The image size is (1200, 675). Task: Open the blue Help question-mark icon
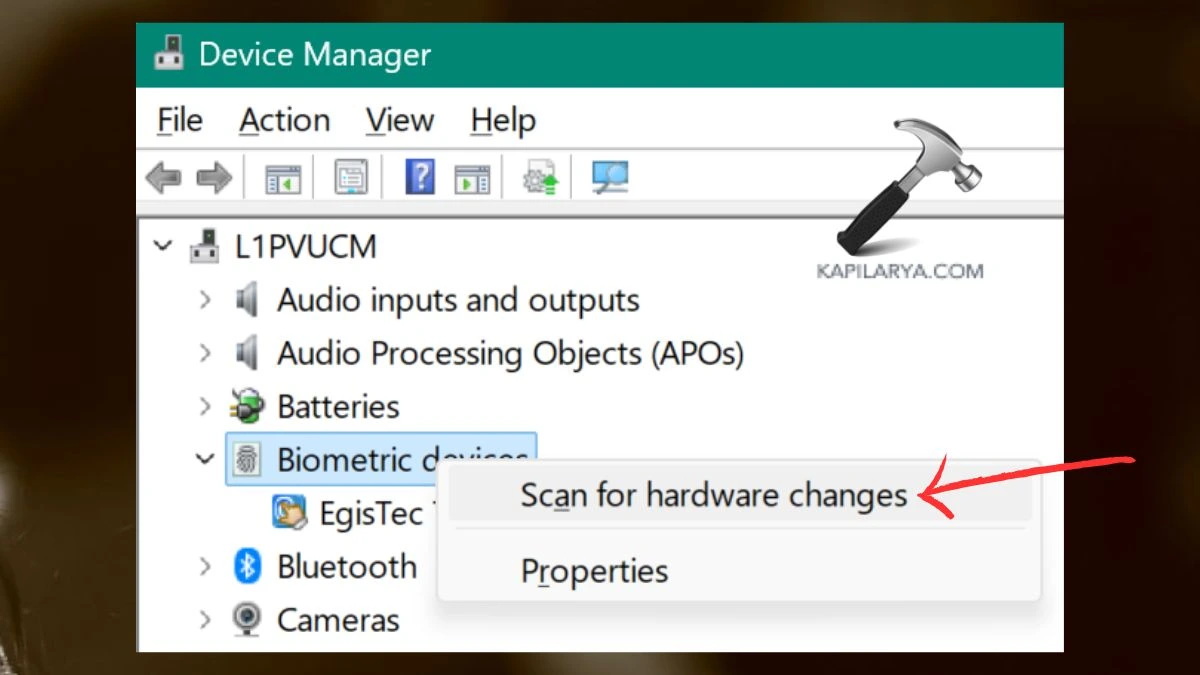tap(420, 178)
